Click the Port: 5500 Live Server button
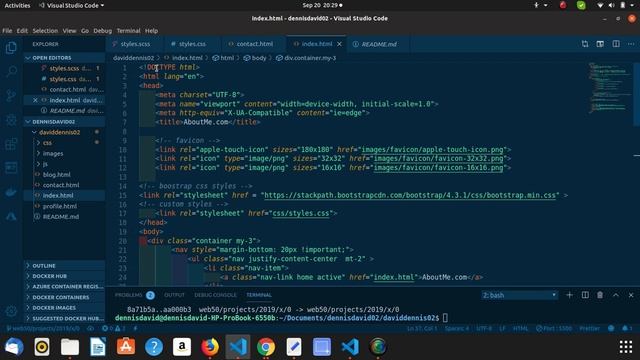Image resolution: width=640 pixels, height=360 pixels. tap(553, 329)
